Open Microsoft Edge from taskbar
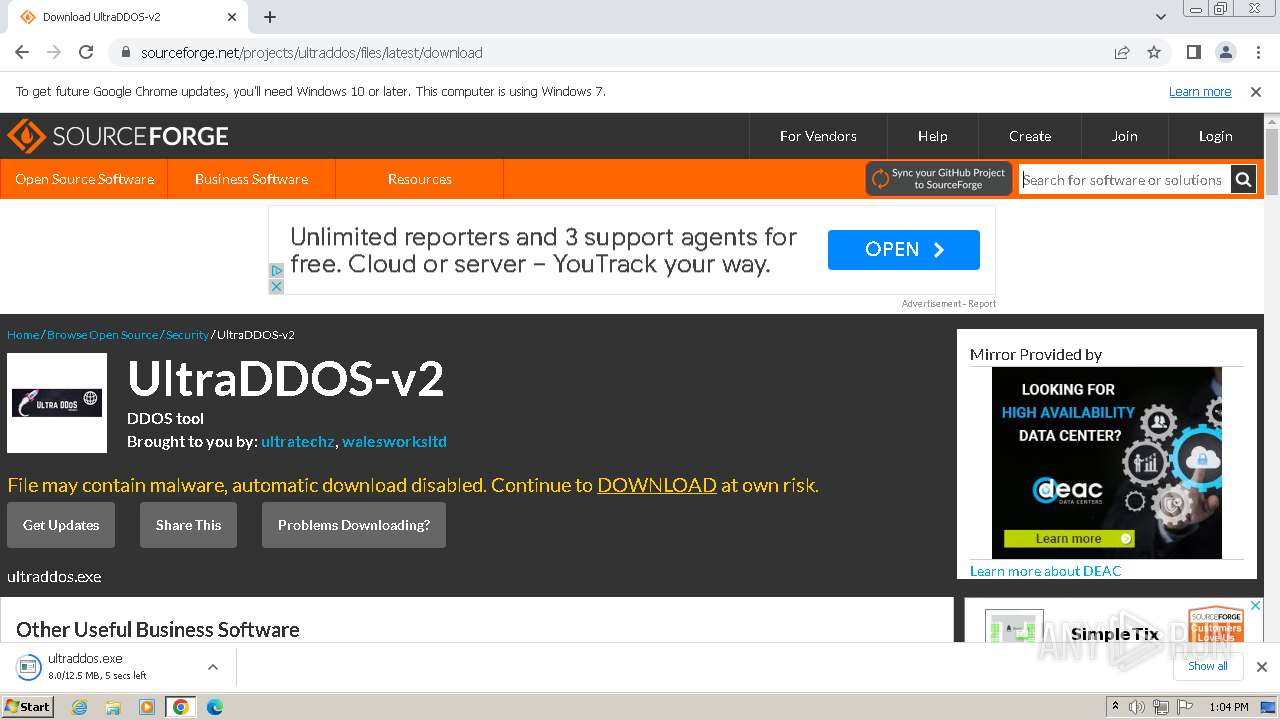The image size is (1280, 720). point(214,707)
